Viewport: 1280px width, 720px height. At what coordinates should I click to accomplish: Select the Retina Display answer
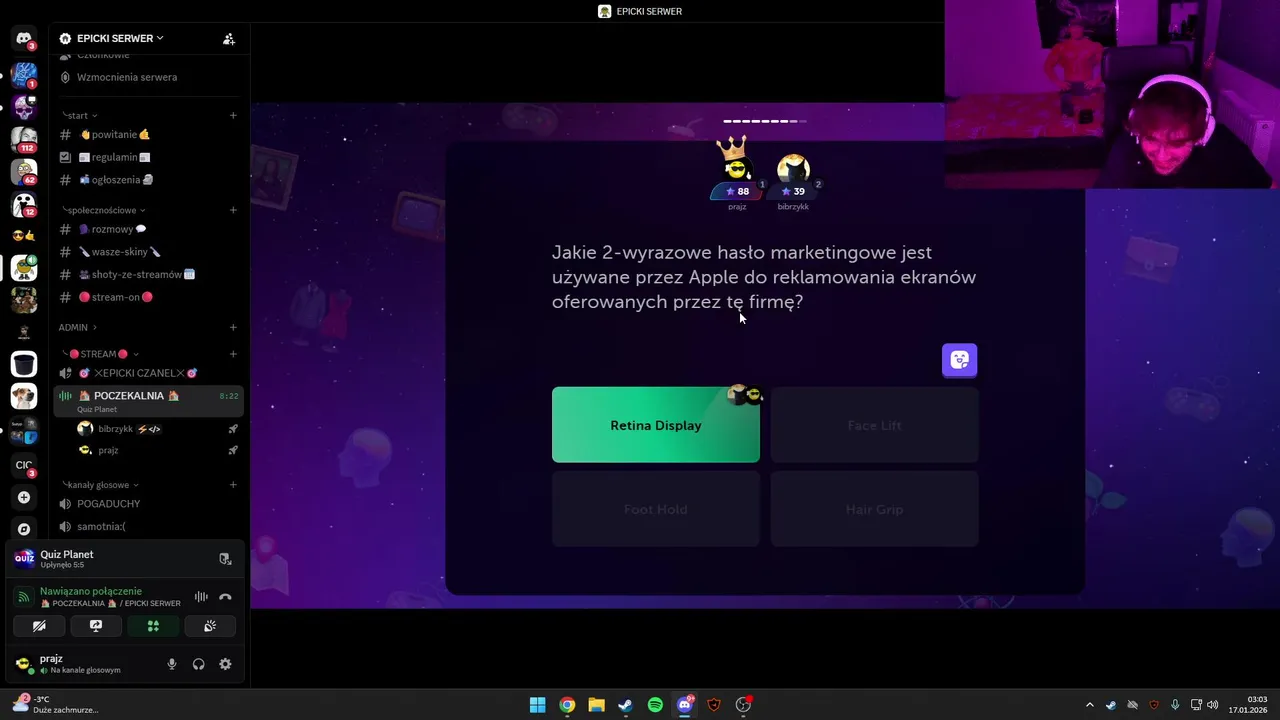point(656,425)
